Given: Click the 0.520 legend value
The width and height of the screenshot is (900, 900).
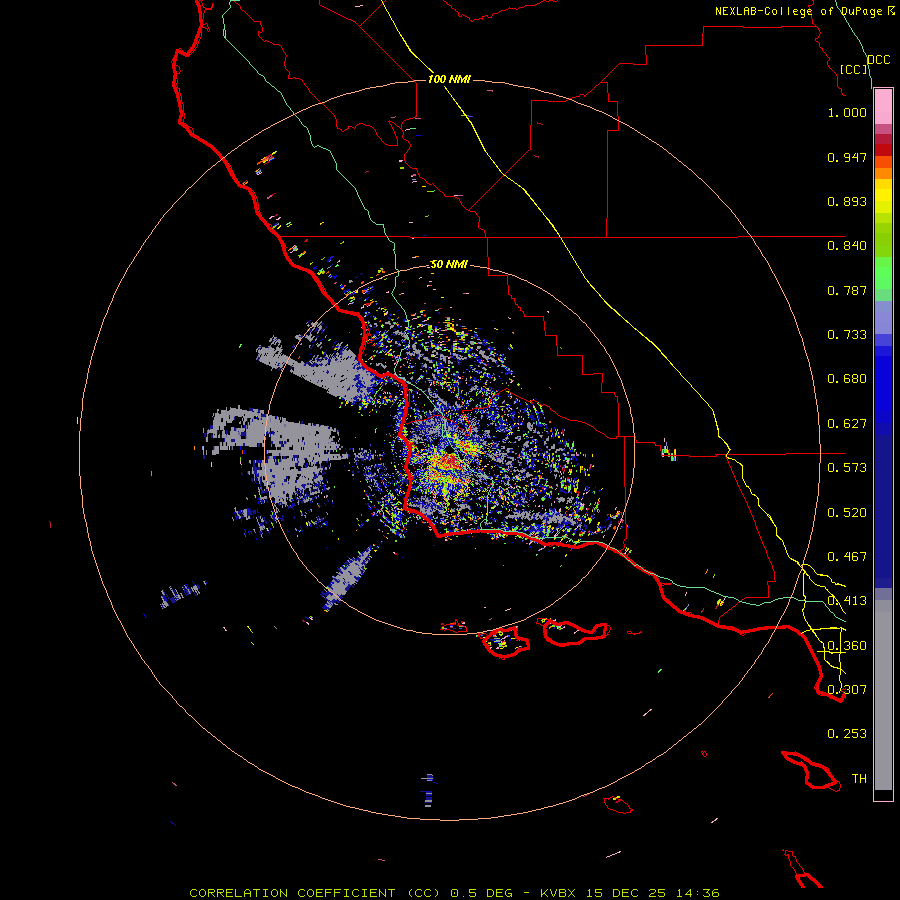Looking at the screenshot, I should [x=847, y=513].
